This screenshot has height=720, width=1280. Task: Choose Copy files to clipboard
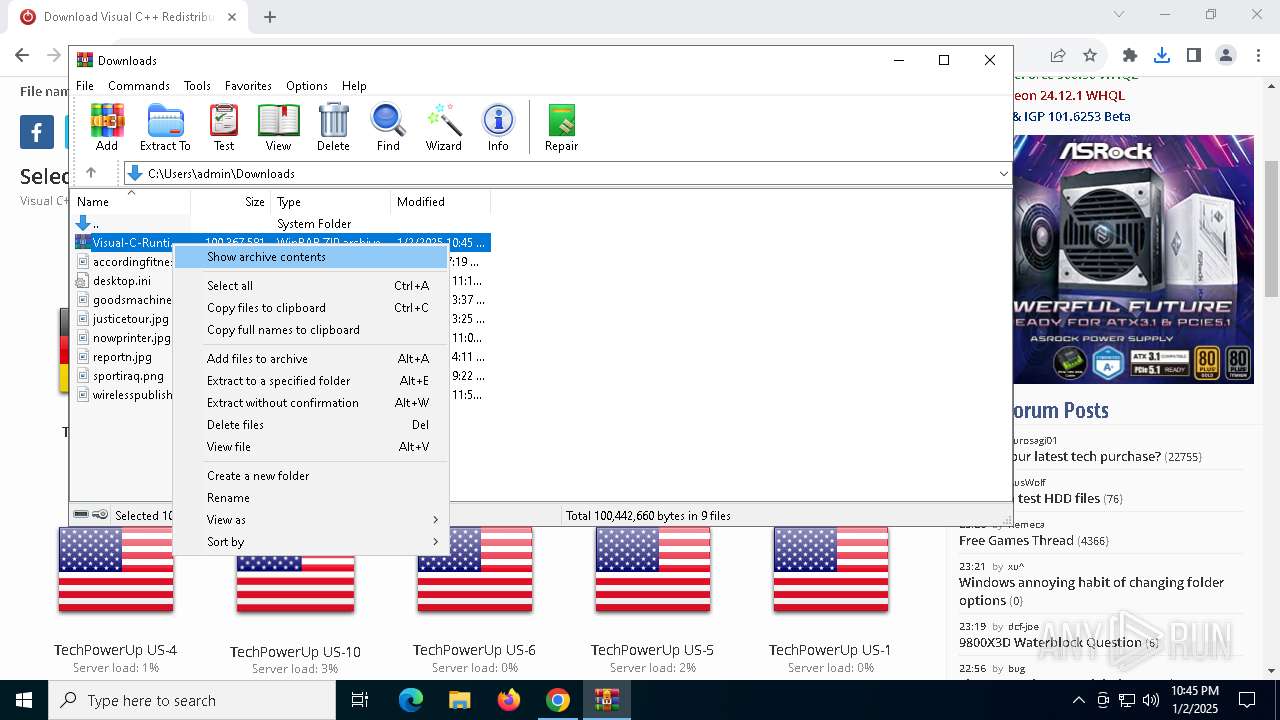coord(311,308)
